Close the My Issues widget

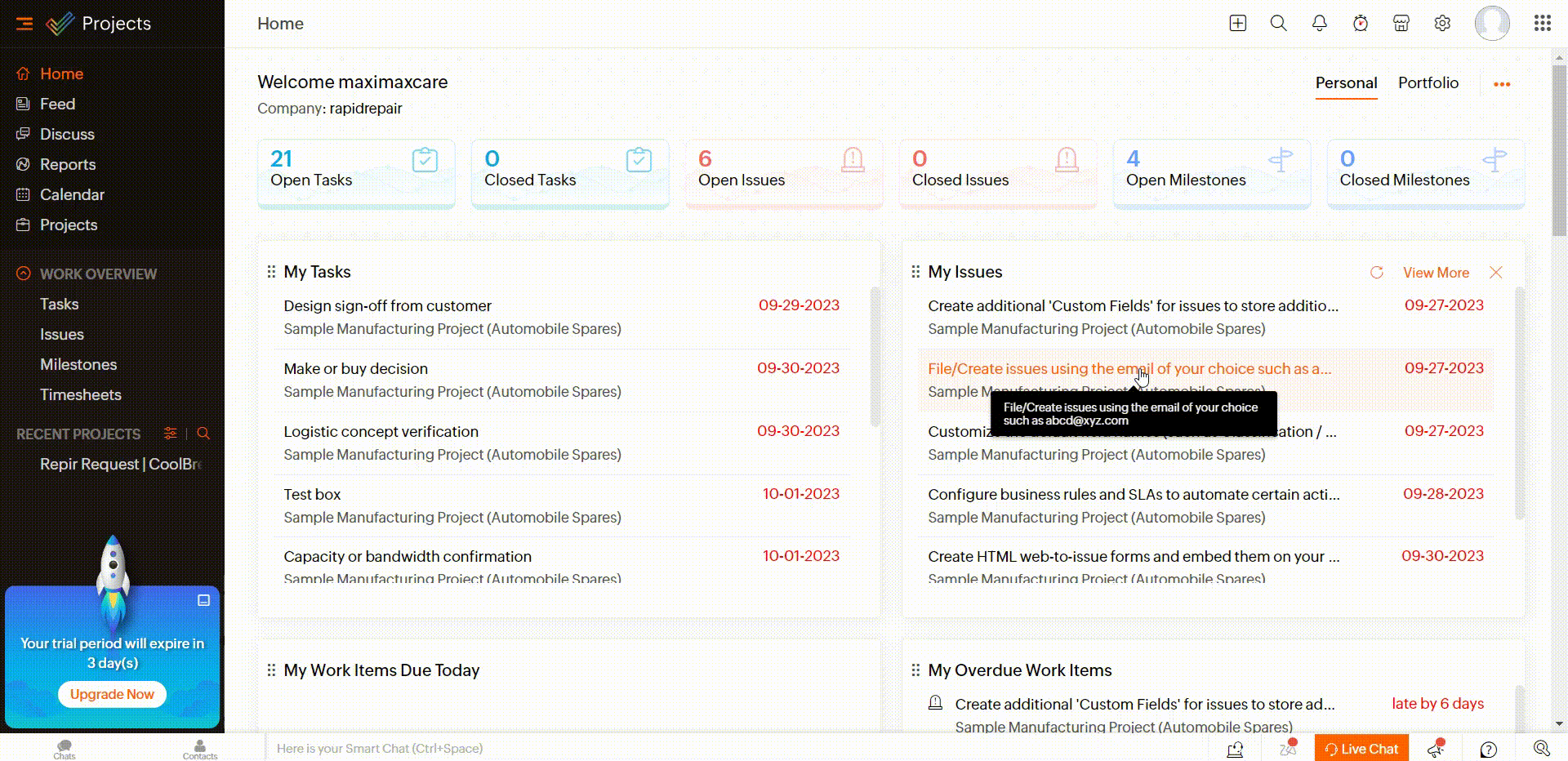(x=1496, y=273)
